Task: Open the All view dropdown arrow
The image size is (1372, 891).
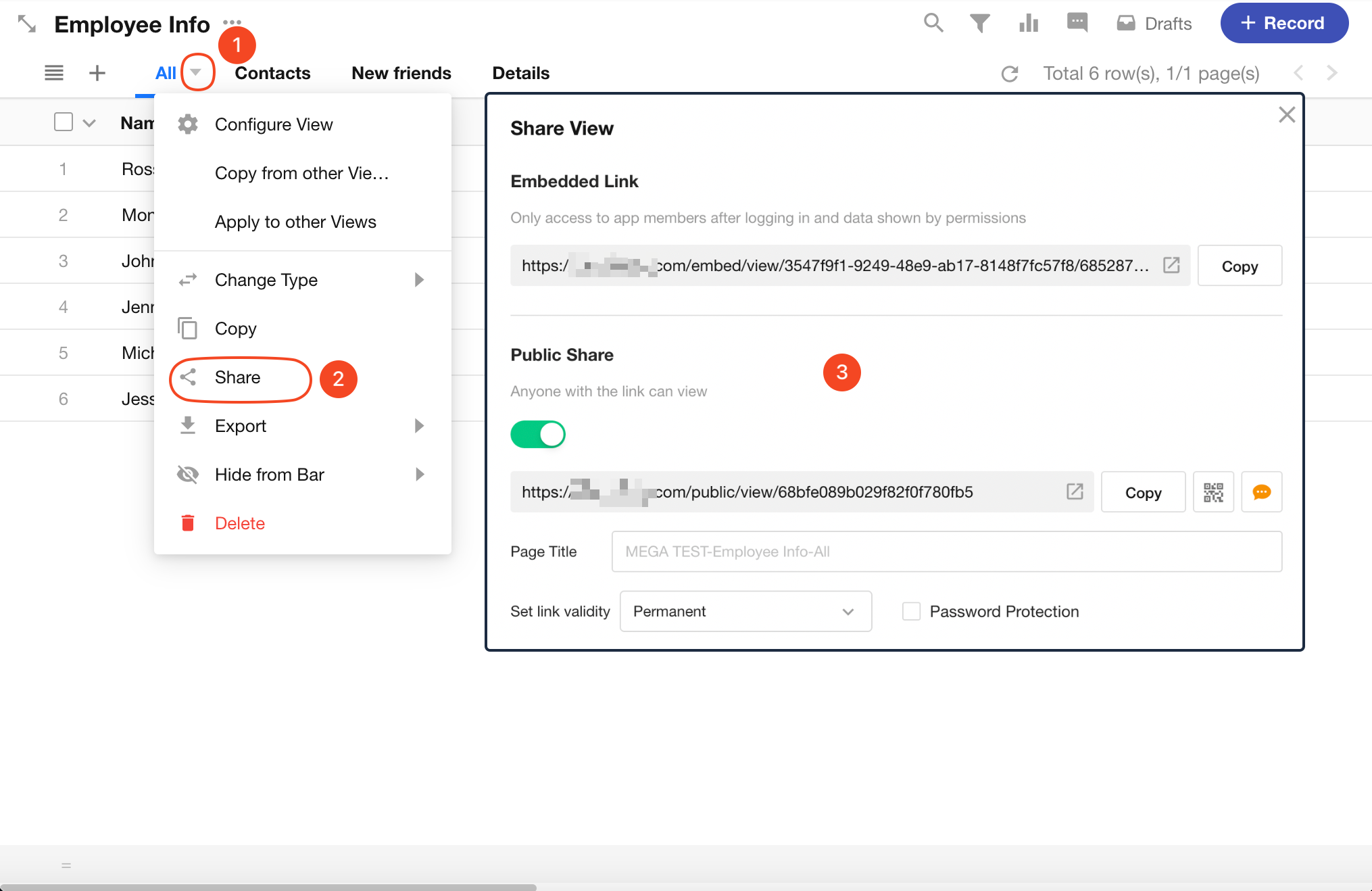Action: point(196,72)
